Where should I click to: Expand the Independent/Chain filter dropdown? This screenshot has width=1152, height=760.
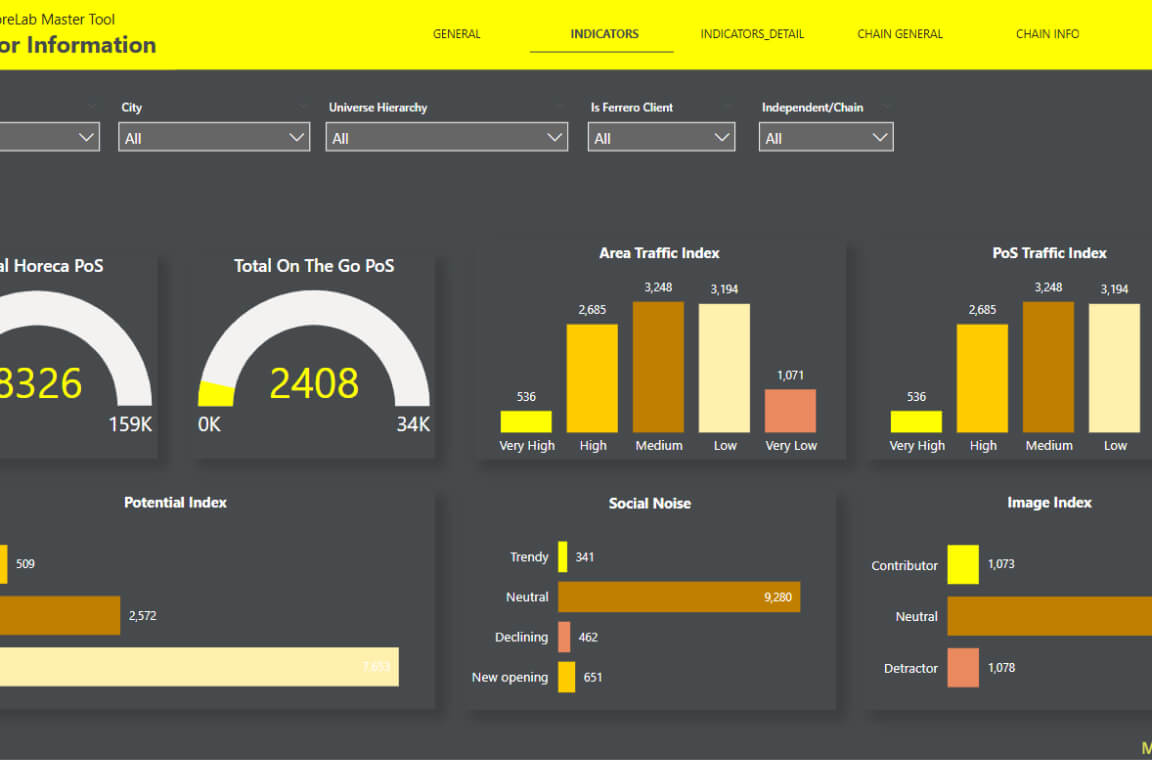tap(826, 137)
